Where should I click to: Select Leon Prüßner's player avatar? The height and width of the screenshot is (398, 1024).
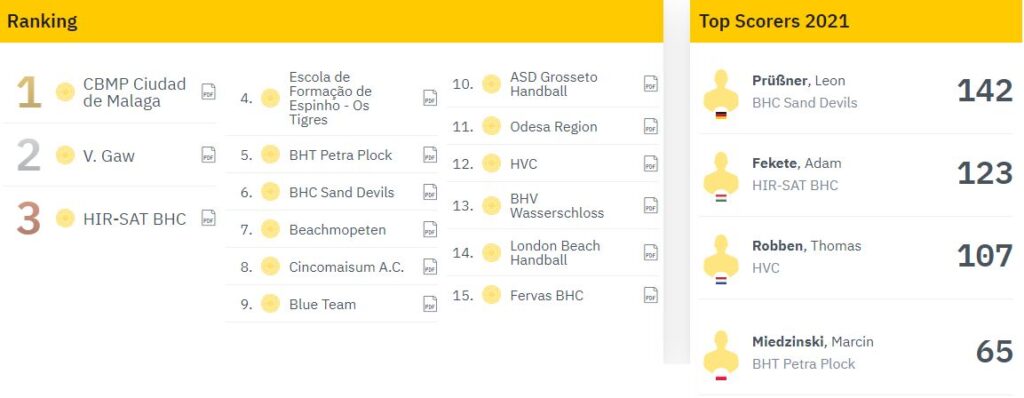721,93
